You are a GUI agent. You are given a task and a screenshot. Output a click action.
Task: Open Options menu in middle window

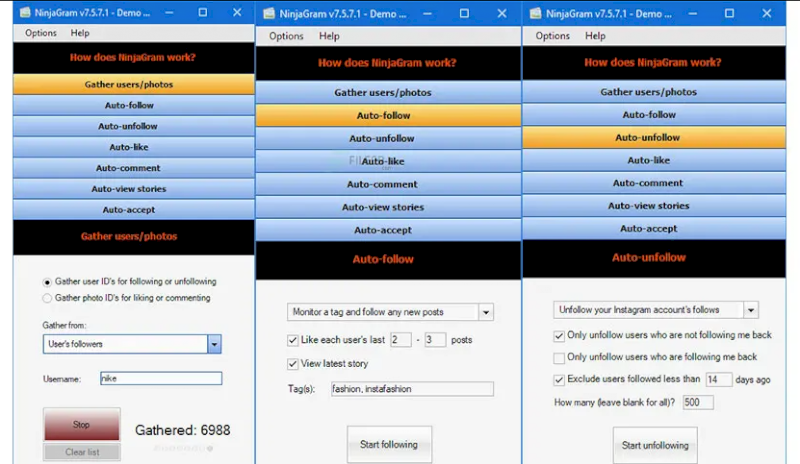point(286,36)
